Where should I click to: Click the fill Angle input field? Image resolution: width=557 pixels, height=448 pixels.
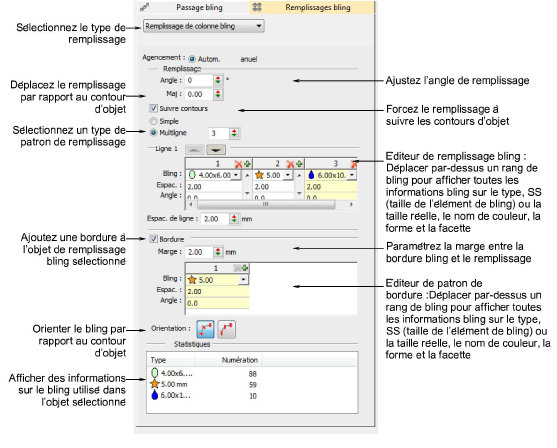pos(199,80)
